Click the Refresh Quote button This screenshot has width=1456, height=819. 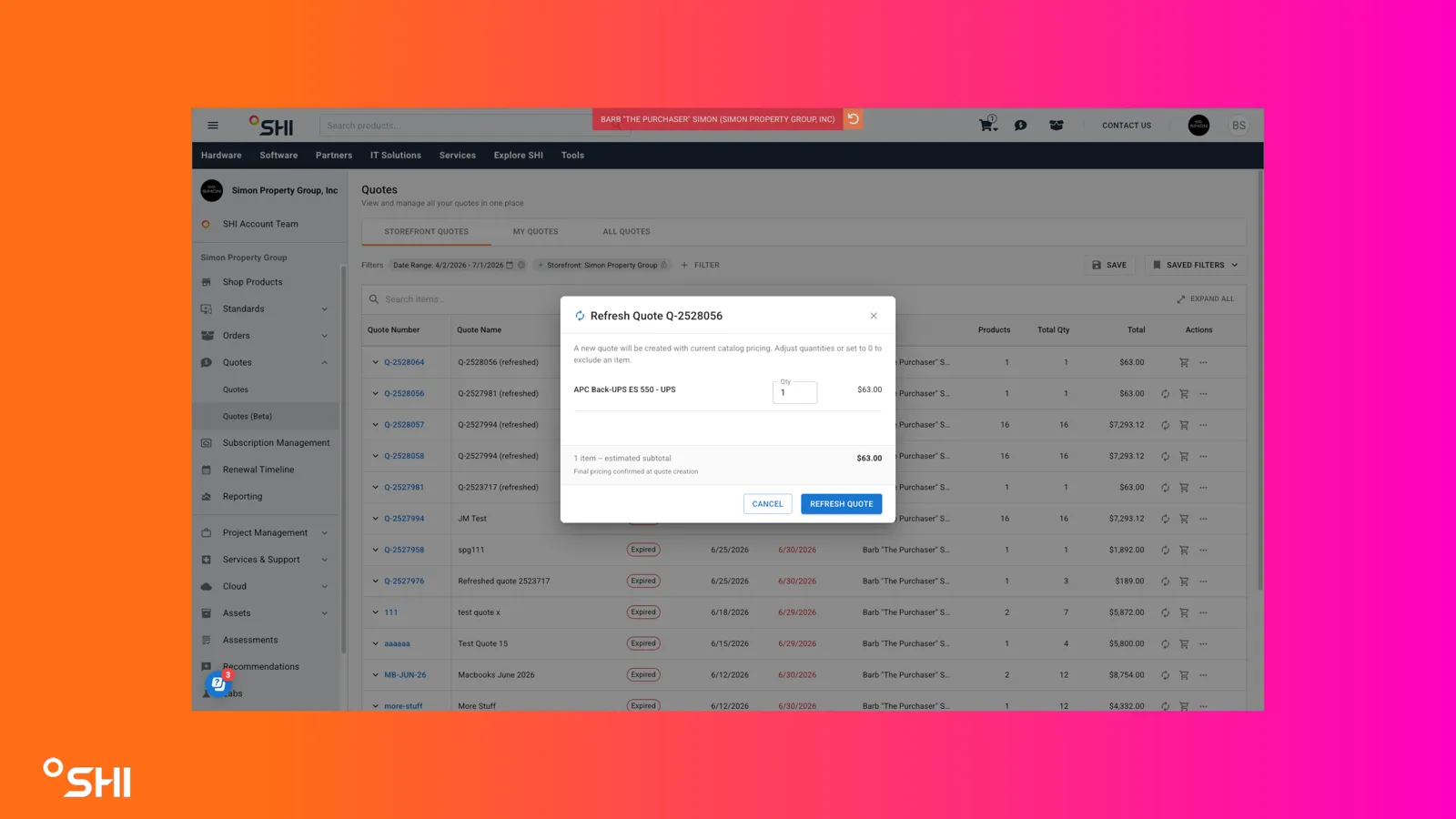841,504
